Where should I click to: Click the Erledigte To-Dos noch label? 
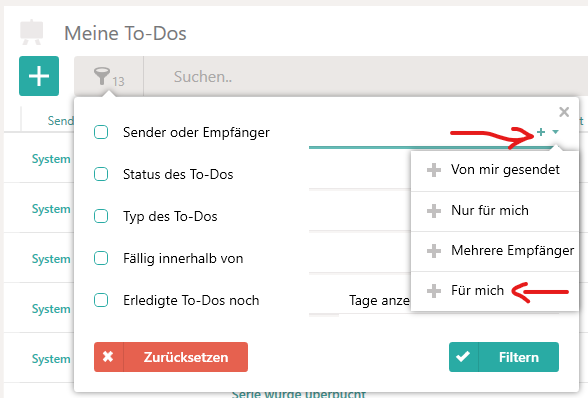tap(191, 300)
